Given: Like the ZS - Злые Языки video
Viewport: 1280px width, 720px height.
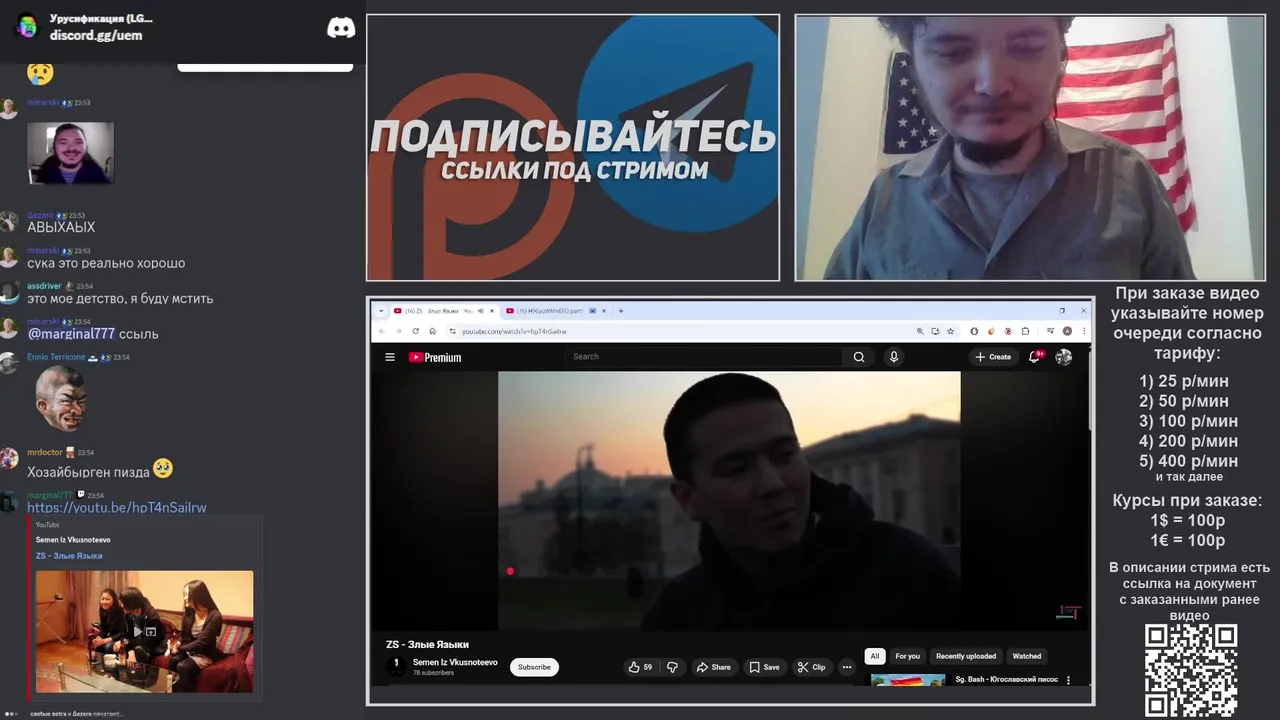Looking at the screenshot, I should (640, 667).
